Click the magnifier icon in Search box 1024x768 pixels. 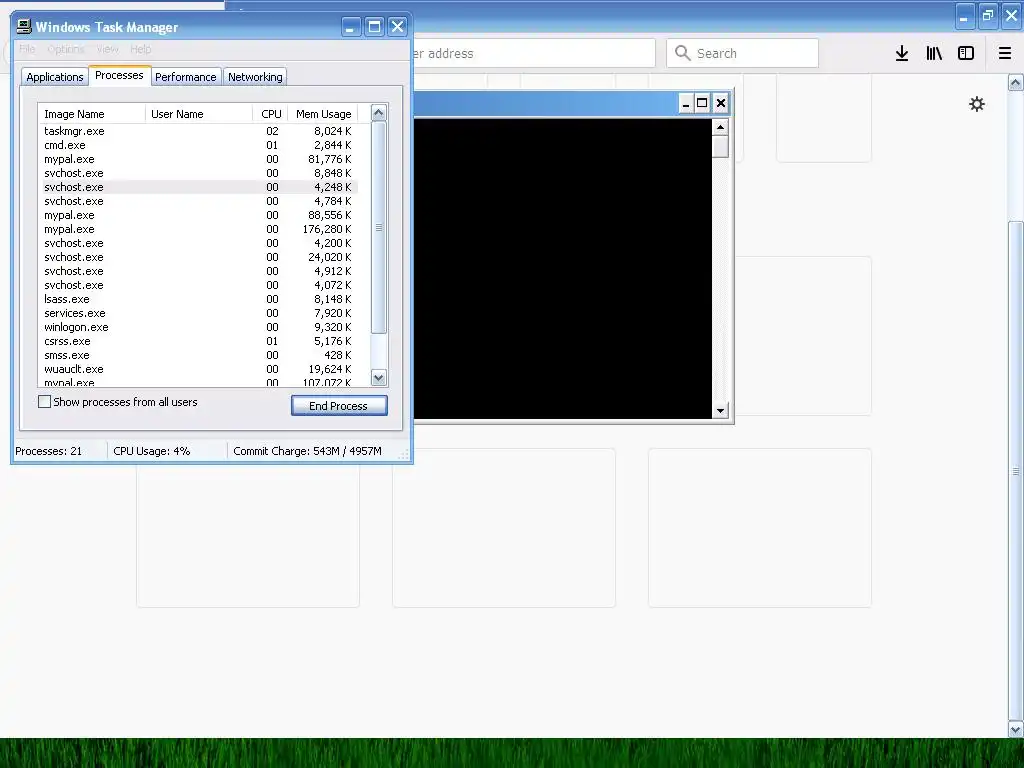(x=682, y=53)
